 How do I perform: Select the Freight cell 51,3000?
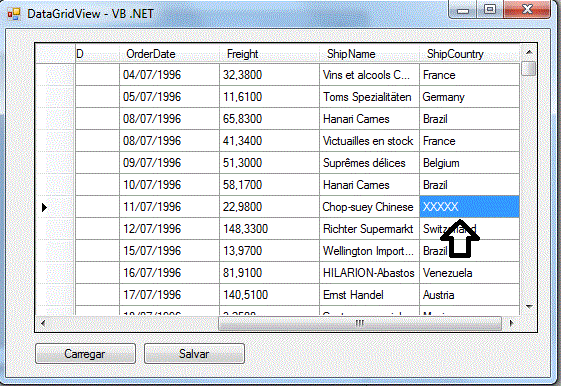coord(269,163)
